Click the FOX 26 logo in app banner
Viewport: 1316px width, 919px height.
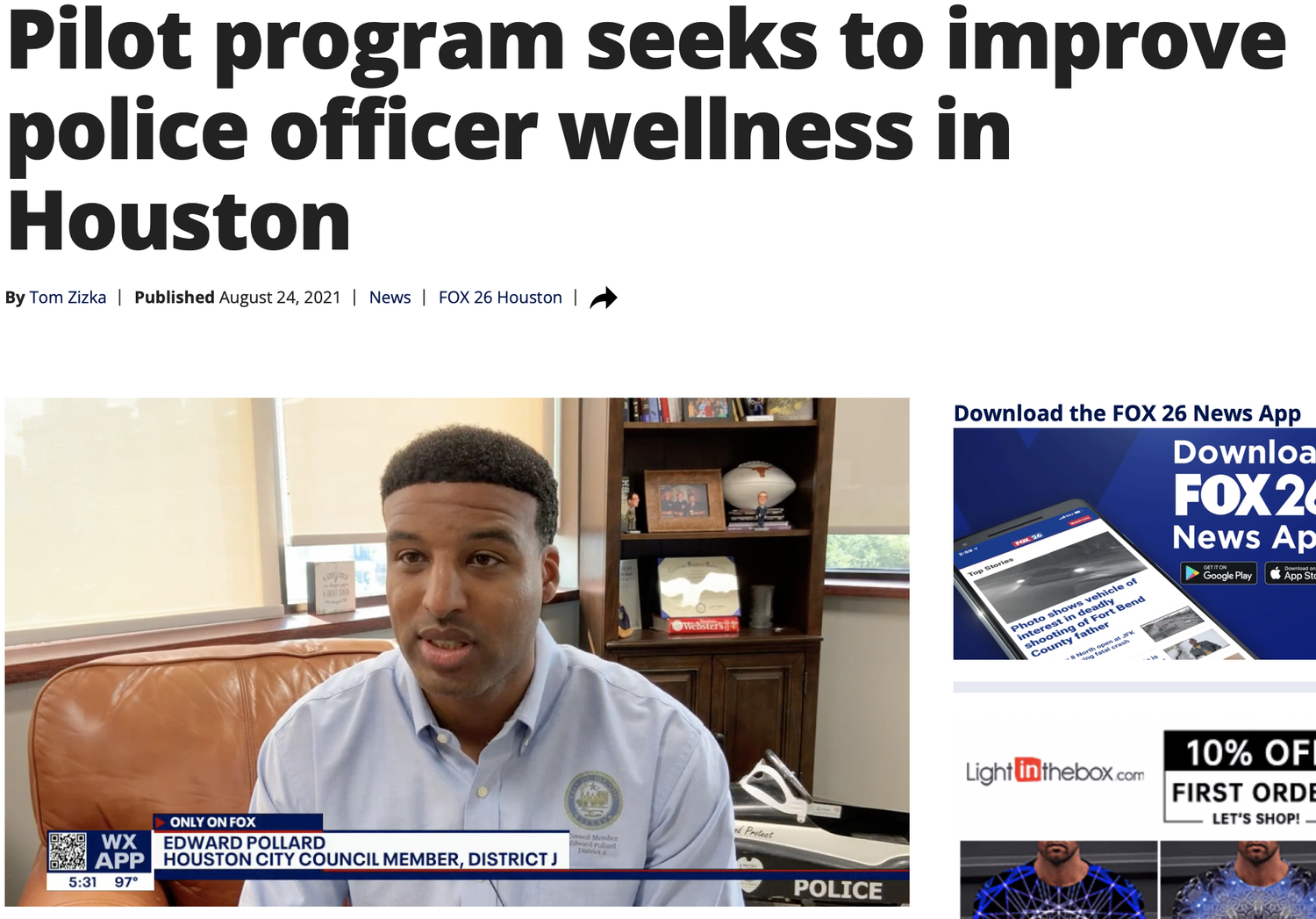point(1244,496)
